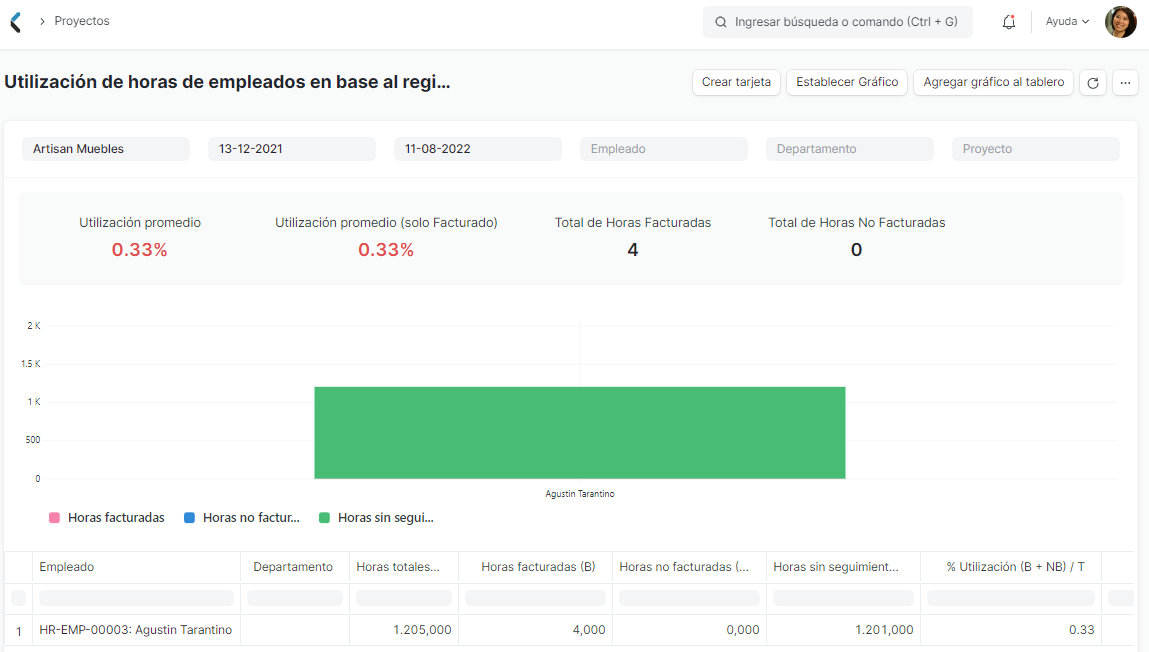The image size is (1149, 652).
Task: Open the Ayuda menu
Action: click(1066, 21)
